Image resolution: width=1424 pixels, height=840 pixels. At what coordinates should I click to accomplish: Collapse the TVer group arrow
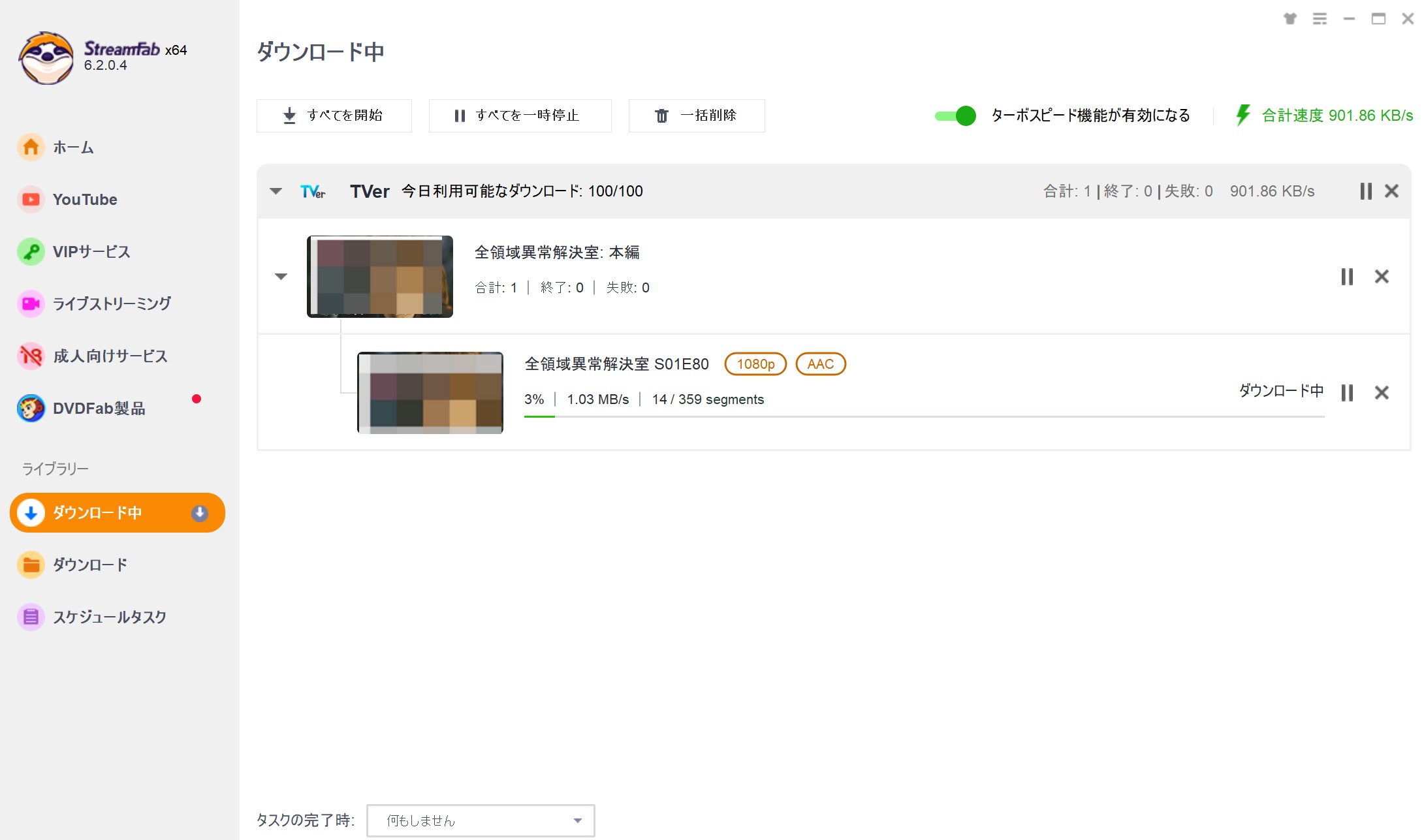(x=276, y=191)
